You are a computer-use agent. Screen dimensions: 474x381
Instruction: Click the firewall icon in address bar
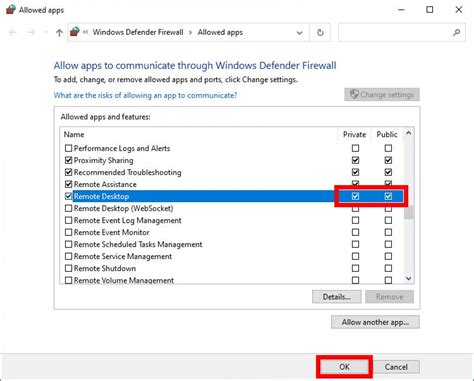tap(75, 32)
